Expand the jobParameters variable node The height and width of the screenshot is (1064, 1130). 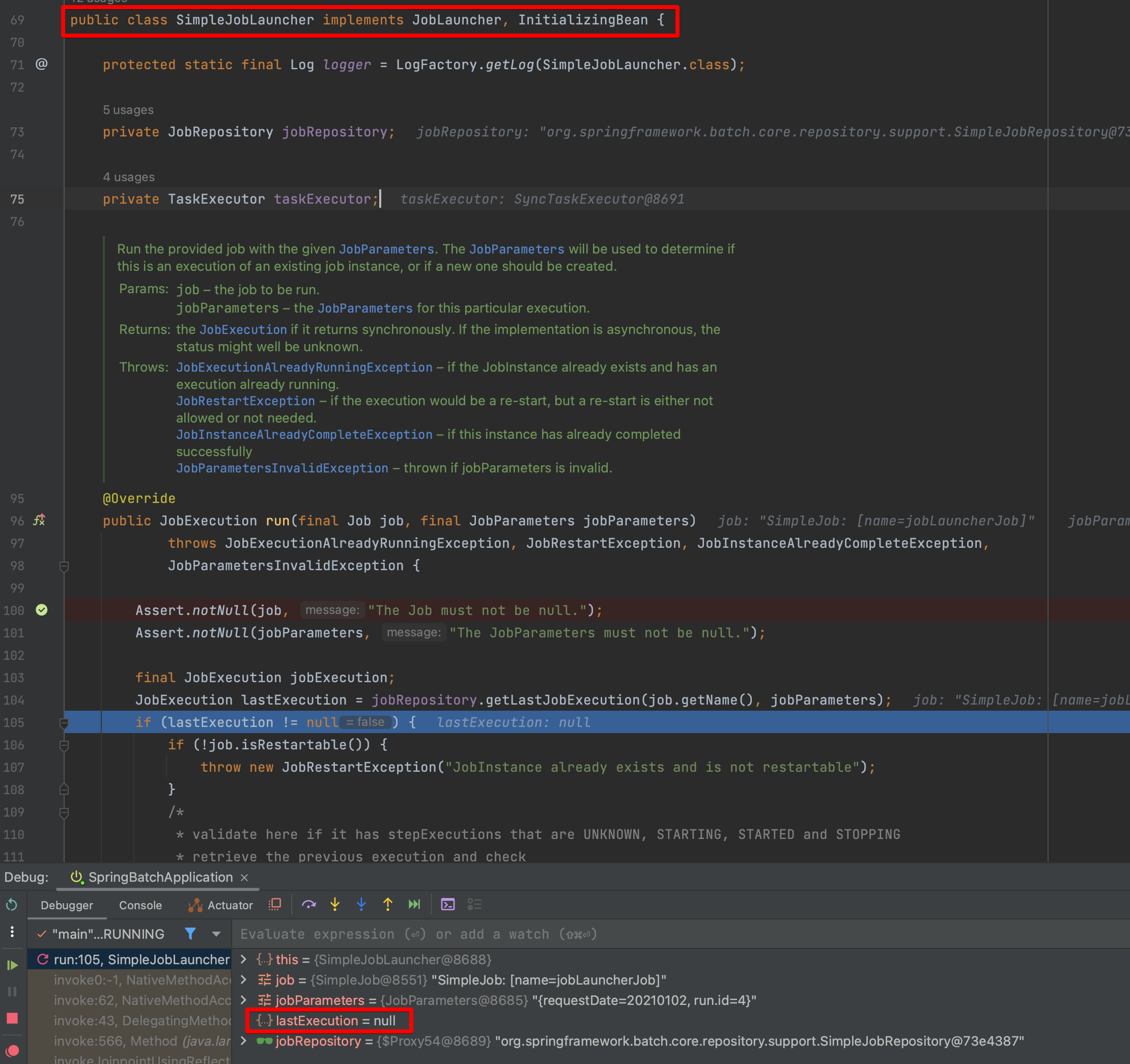244,1000
